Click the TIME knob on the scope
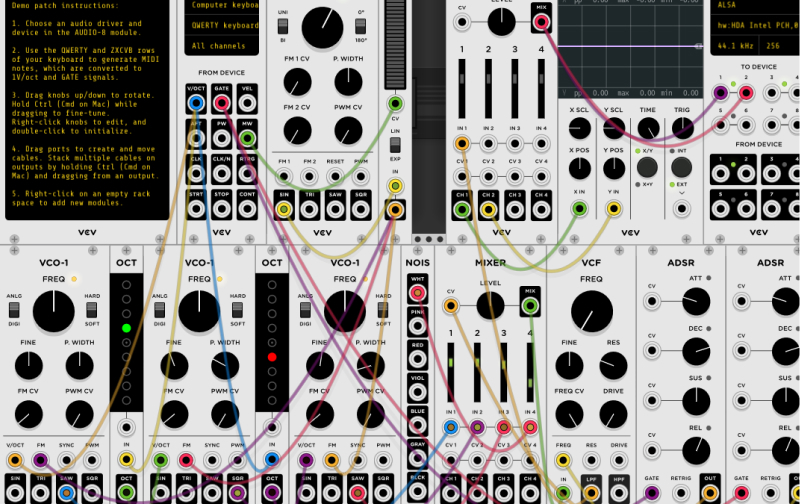This screenshot has width=800, height=504. click(648, 128)
